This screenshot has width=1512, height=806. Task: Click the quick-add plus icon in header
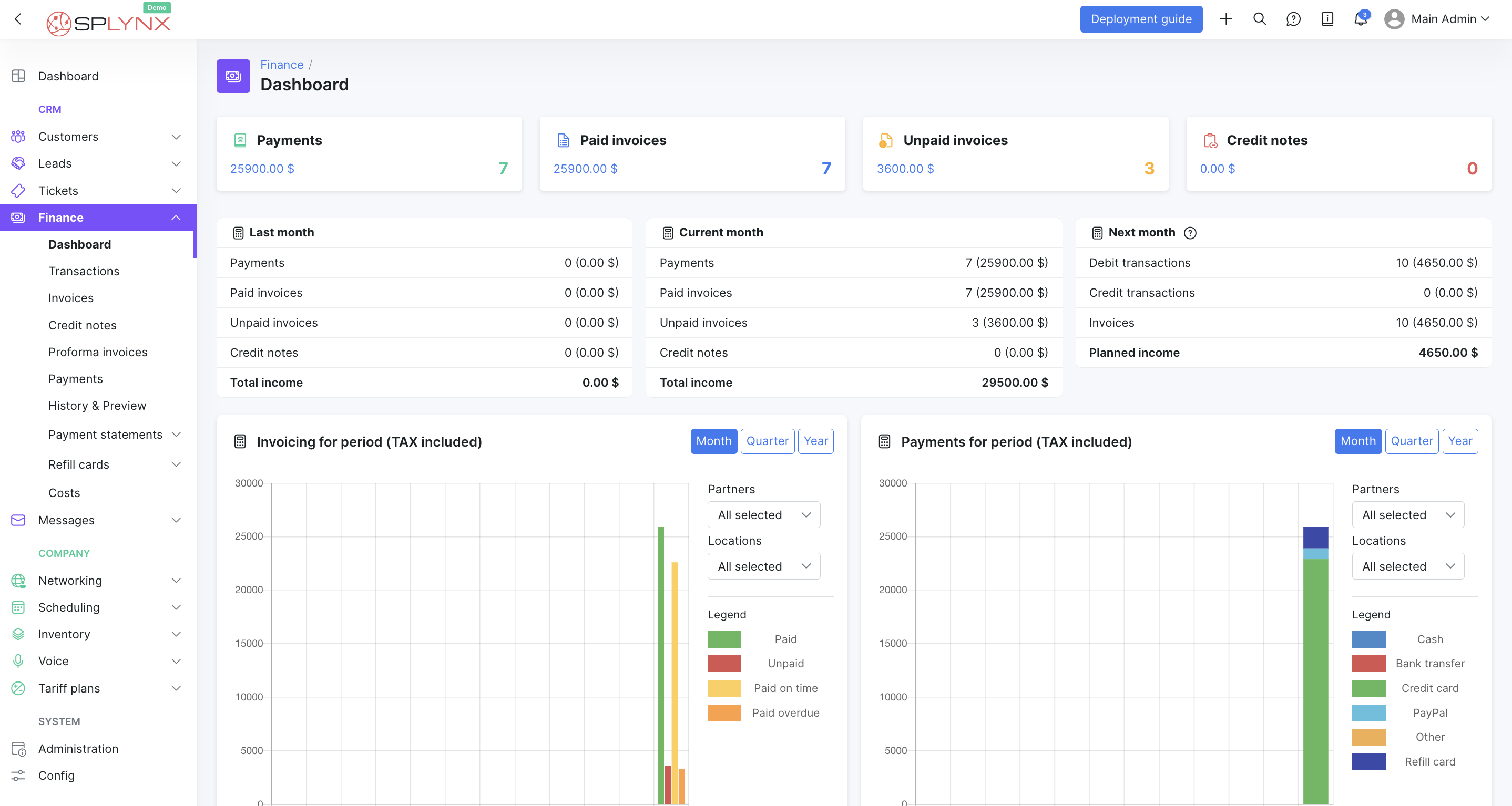[x=1226, y=19]
